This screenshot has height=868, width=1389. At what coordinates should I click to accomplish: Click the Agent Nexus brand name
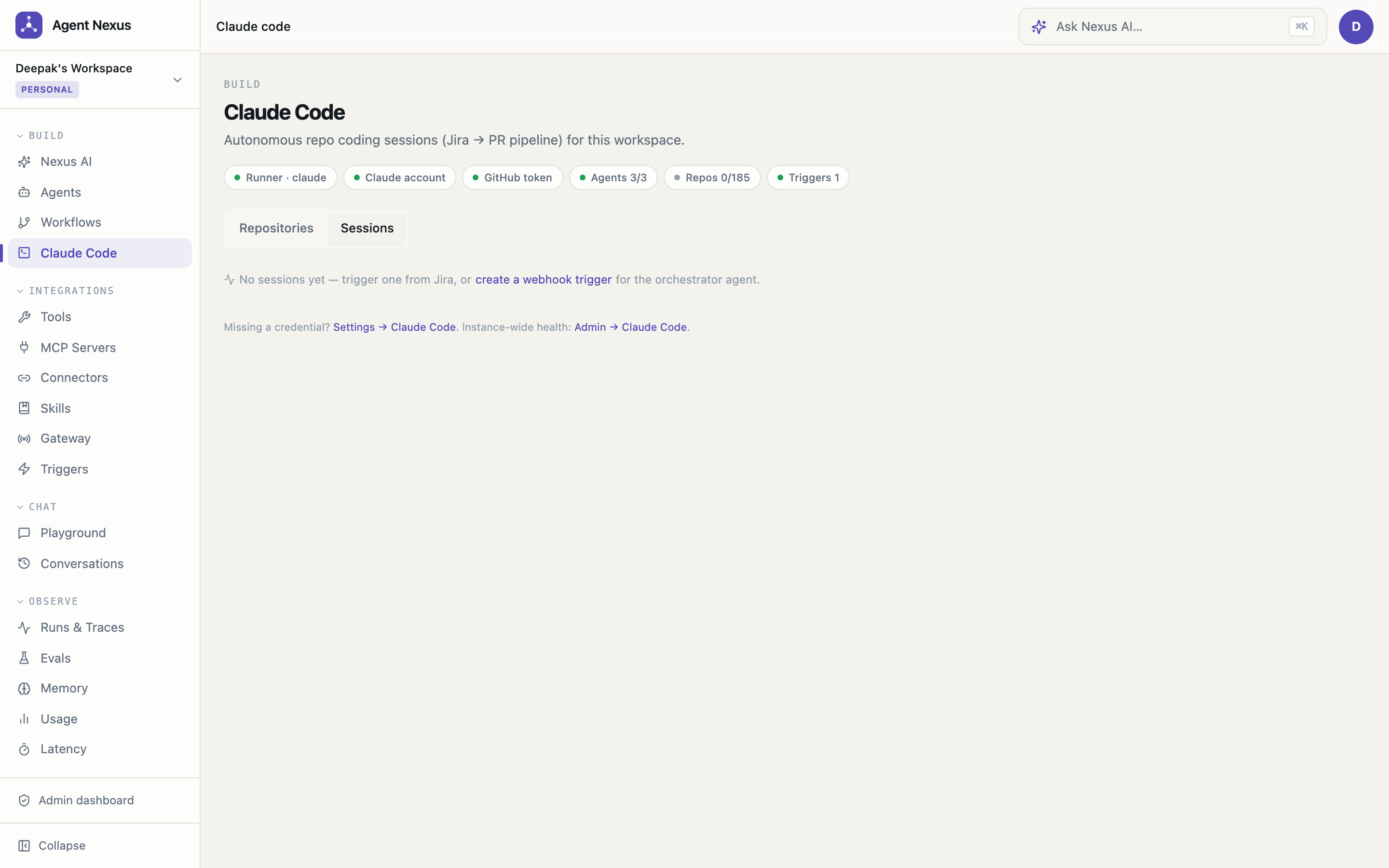point(92,25)
